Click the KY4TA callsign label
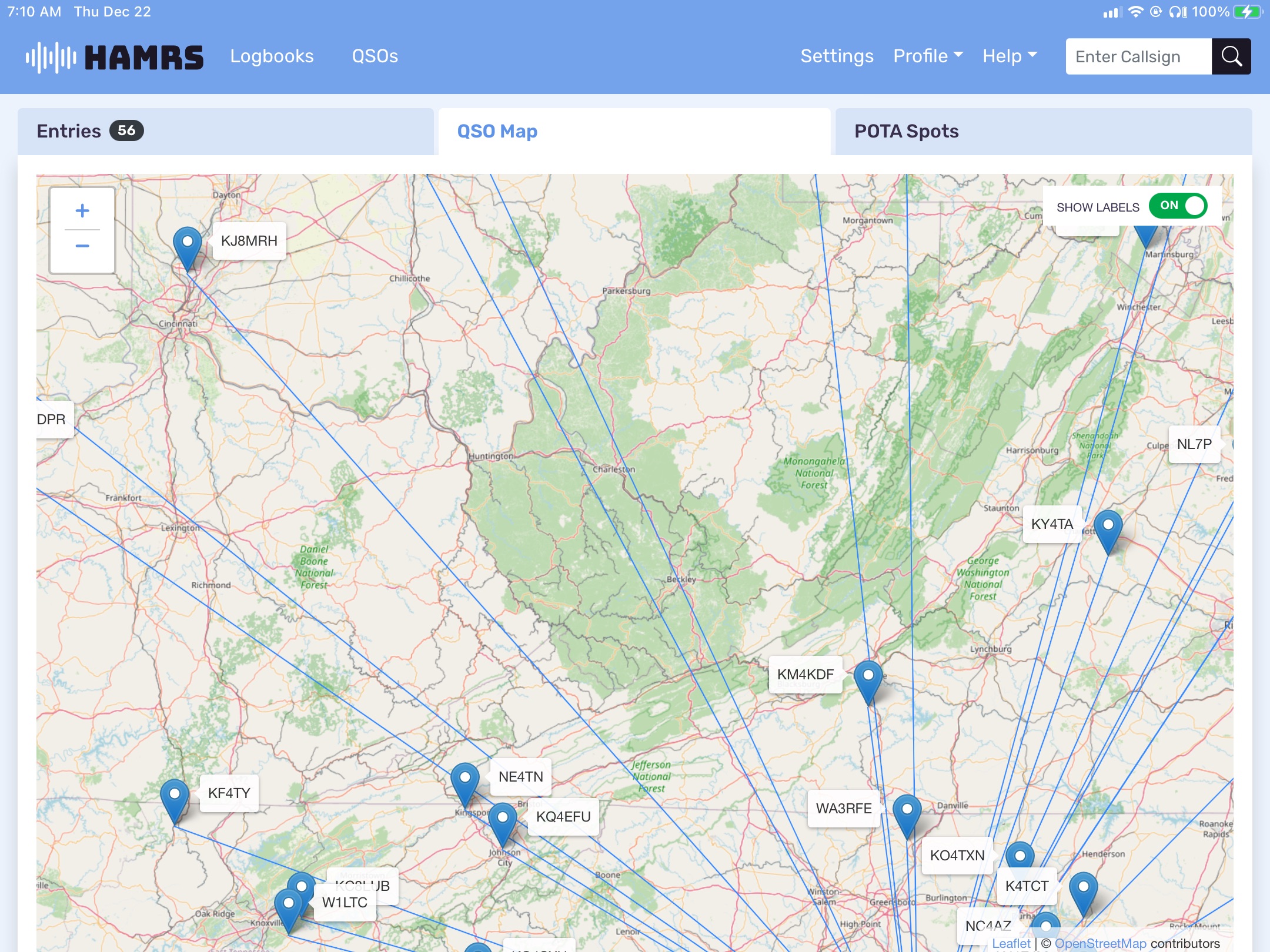The height and width of the screenshot is (952, 1270). coord(1052,524)
